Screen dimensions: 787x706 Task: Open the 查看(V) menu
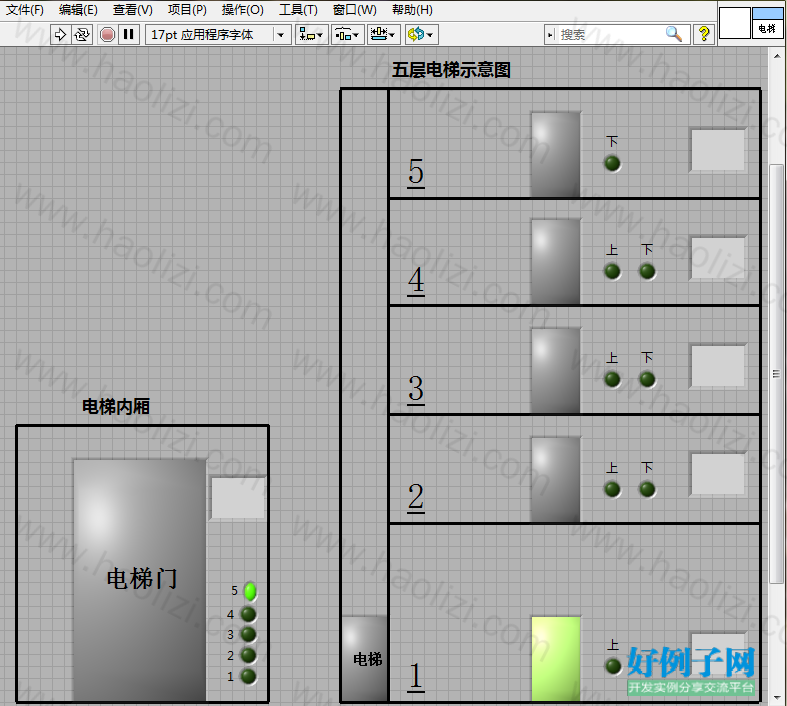pos(133,10)
